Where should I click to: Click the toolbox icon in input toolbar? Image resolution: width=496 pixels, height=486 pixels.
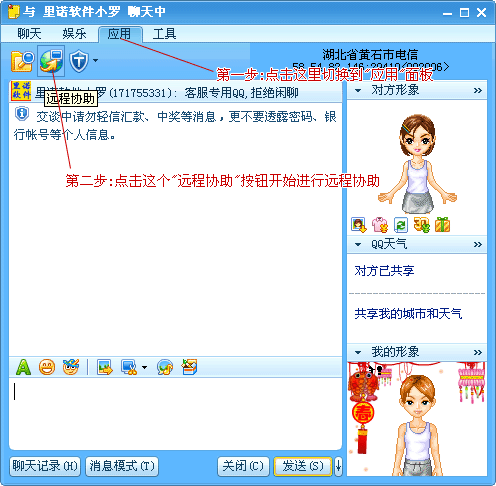tap(189, 367)
